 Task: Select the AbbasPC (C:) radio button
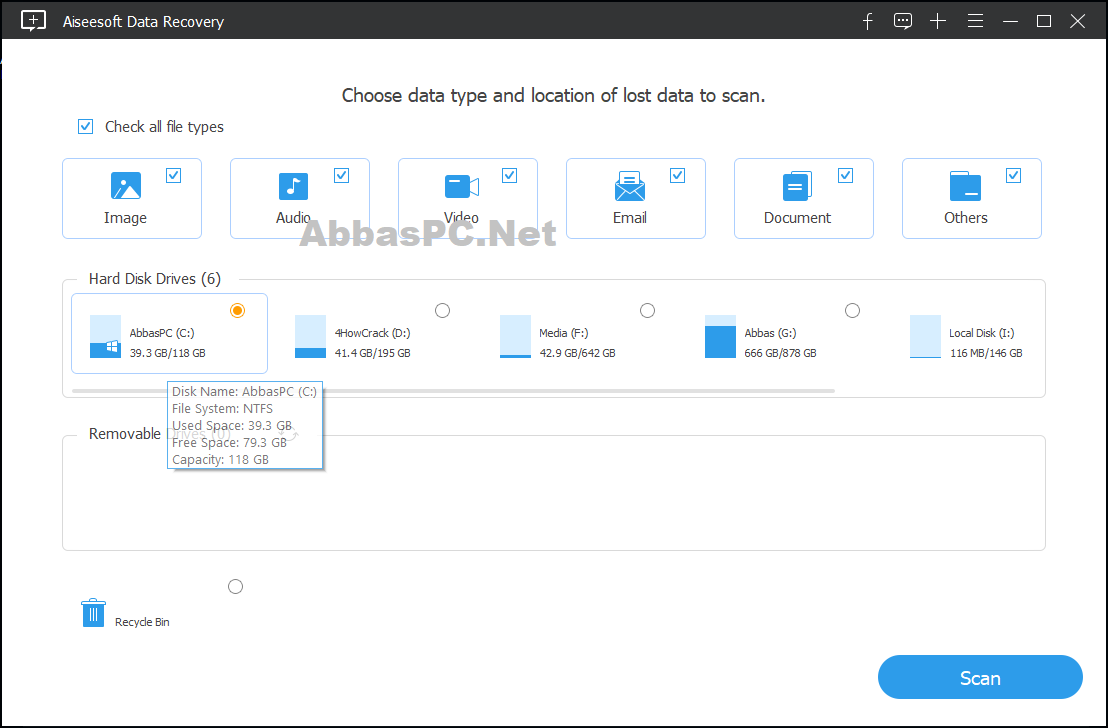click(237, 310)
